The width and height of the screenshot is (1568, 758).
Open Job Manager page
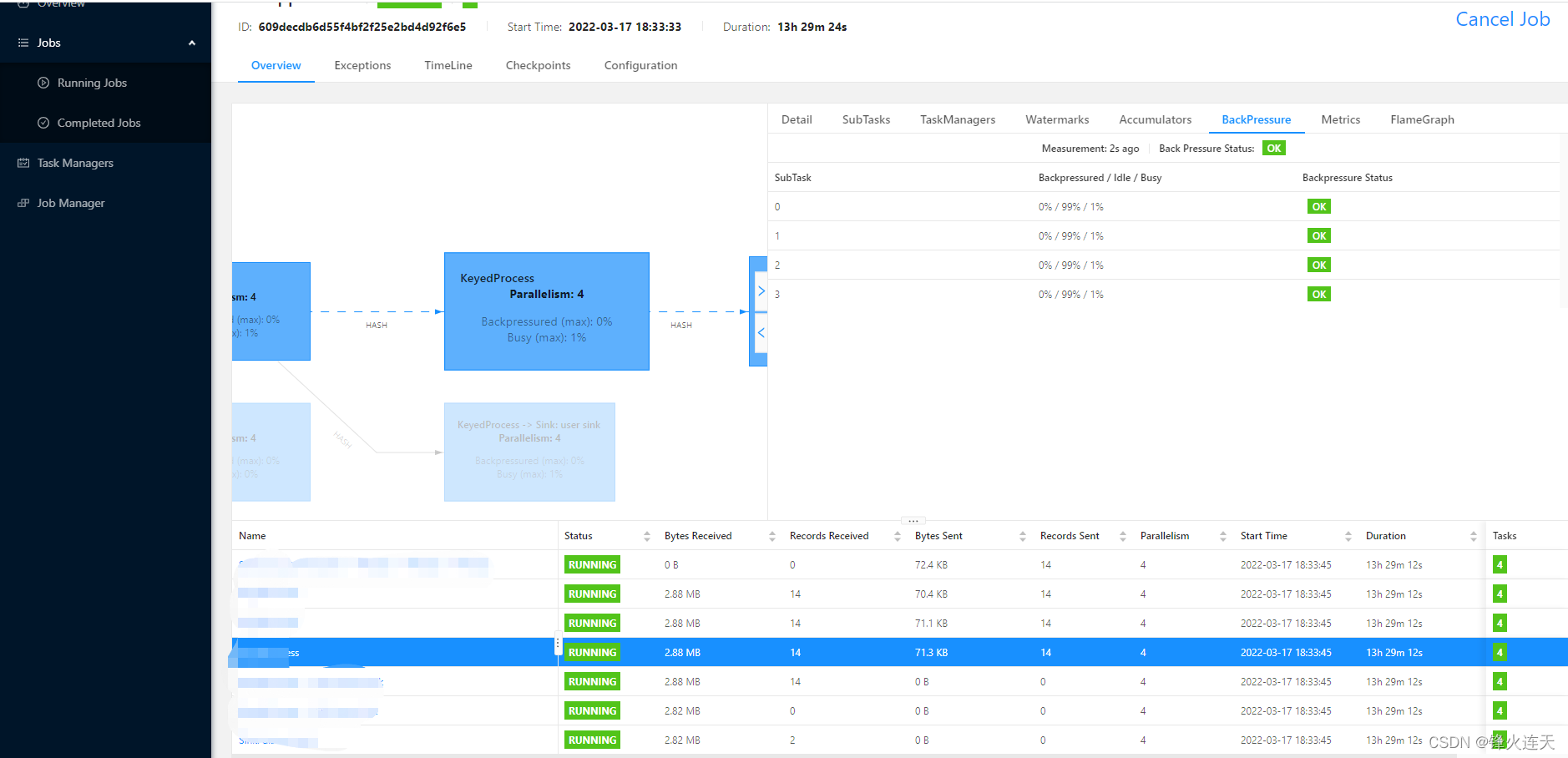(x=71, y=203)
